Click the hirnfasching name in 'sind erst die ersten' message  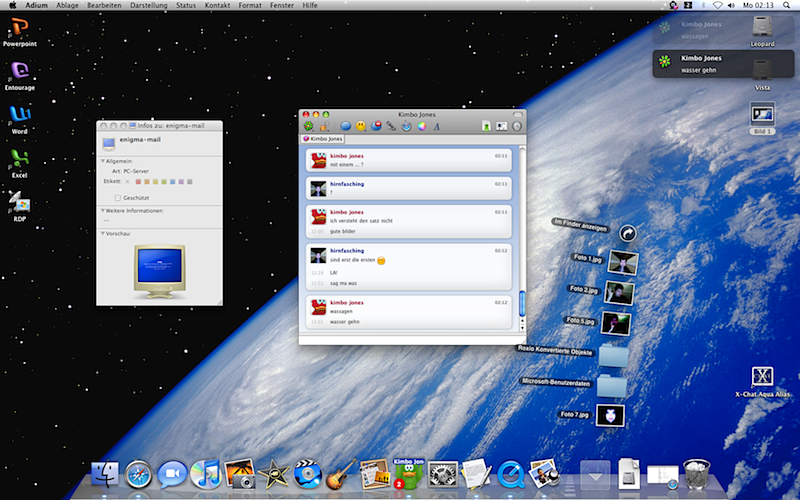[x=347, y=251]
